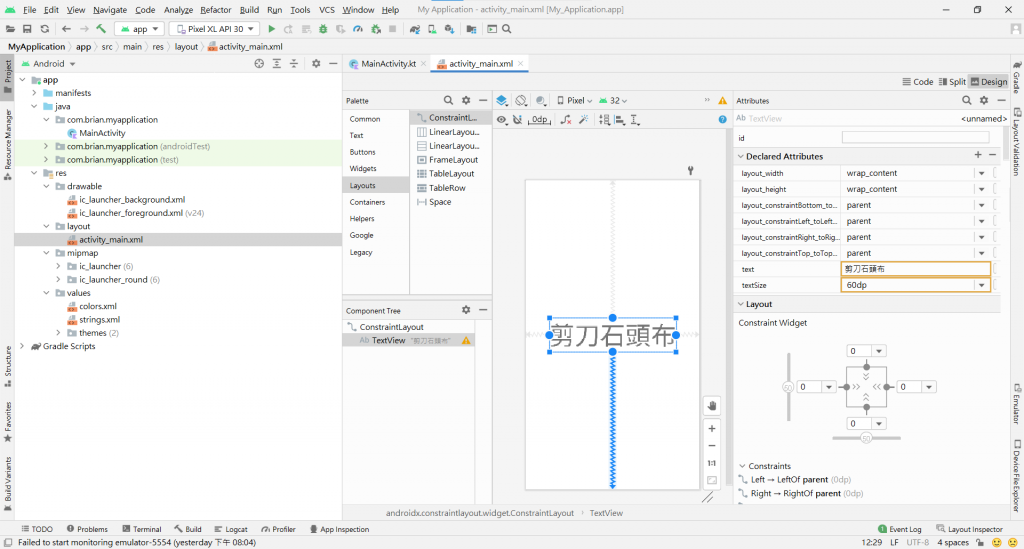Zoom out on design surface minus button

pos(712,446)
